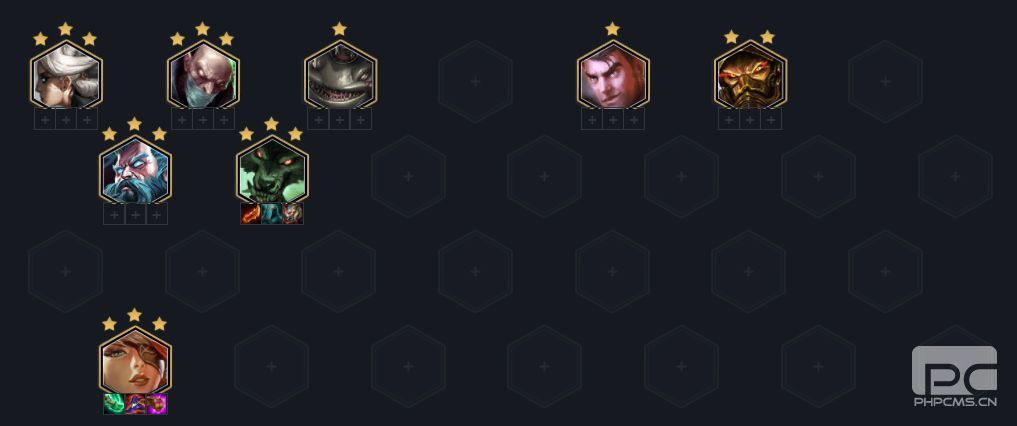Select the blue-bearded Zilean champion hex
The image size is (1017, 426).
[135, 169]
